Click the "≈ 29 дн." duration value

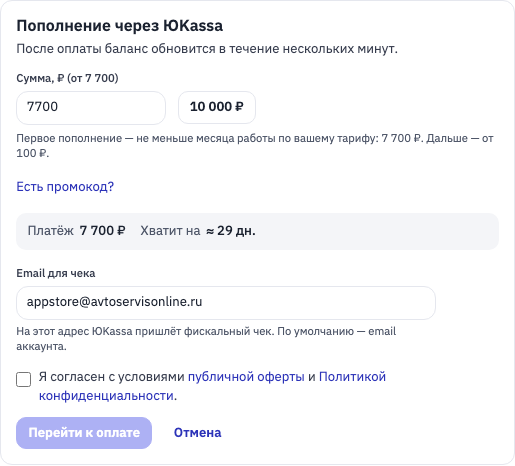(x=231, y=231)
